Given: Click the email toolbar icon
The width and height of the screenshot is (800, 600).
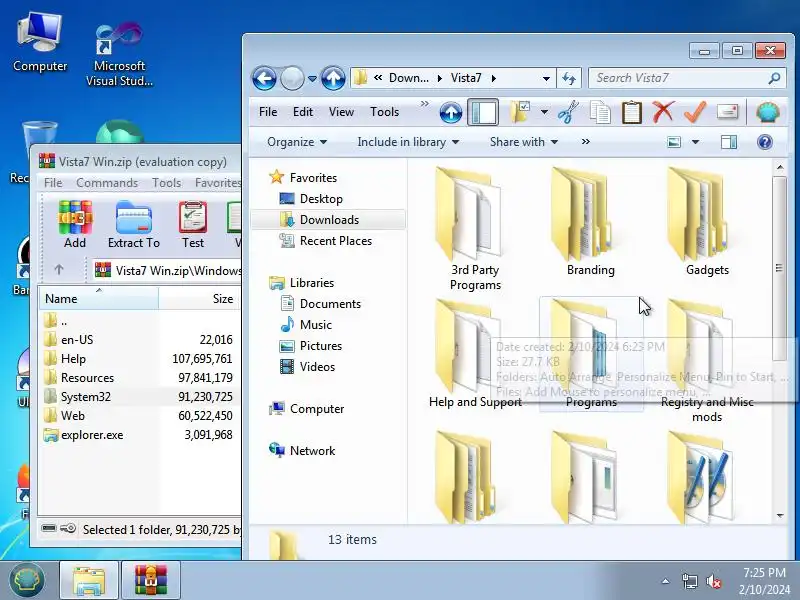Looking at the screenshot, I should click(727, 112).
